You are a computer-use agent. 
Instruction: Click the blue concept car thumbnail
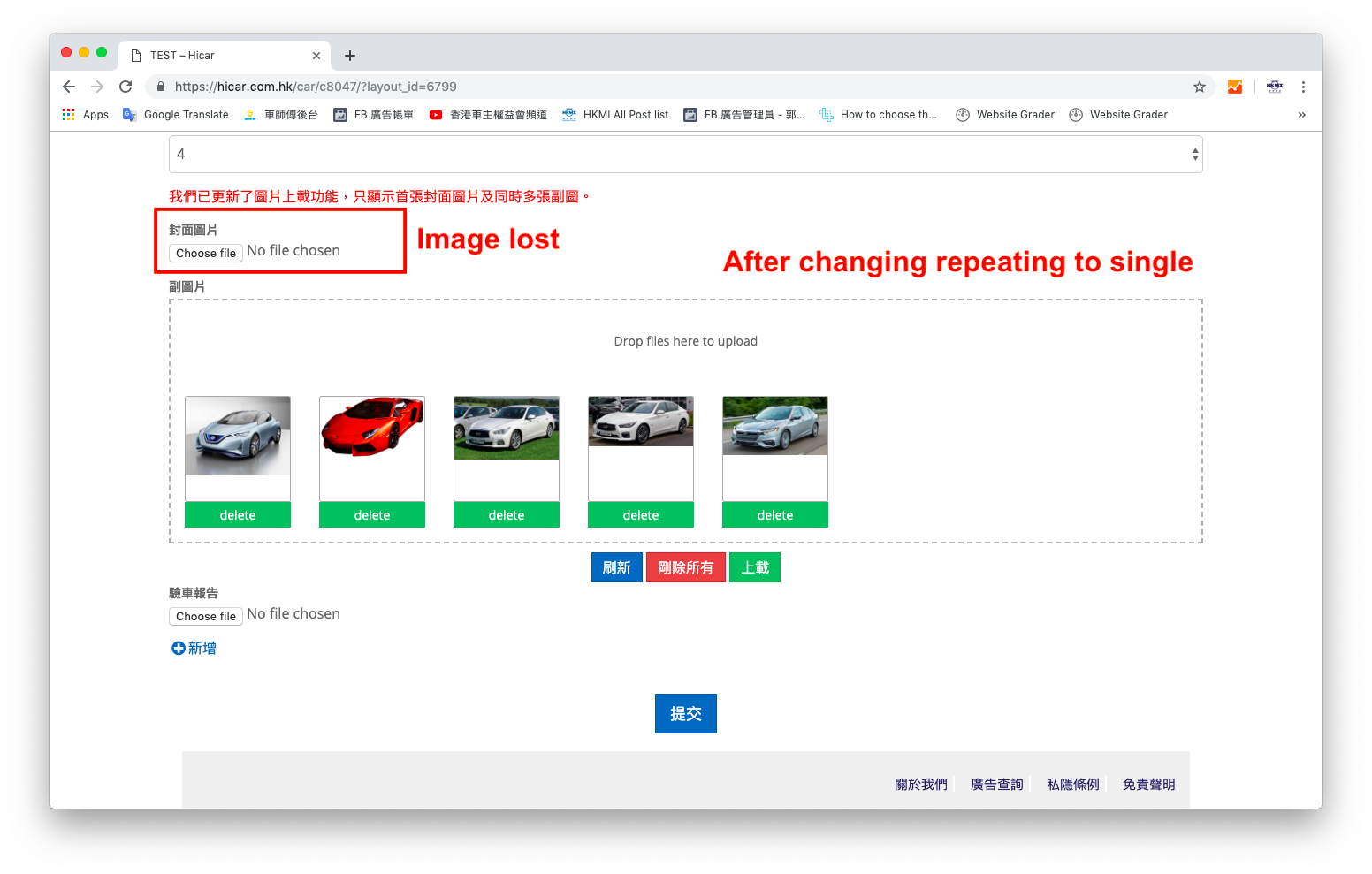click(238, 436)
